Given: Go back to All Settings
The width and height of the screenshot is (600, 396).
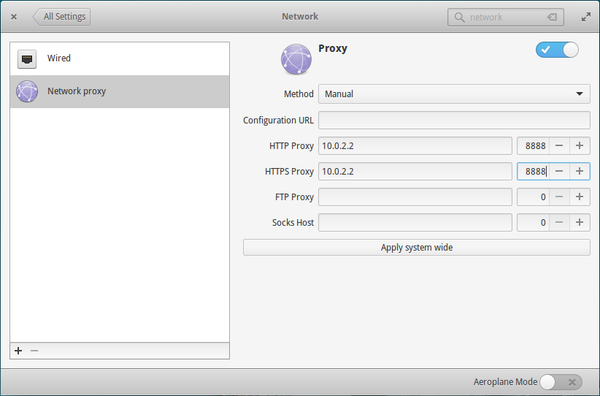Looking at the screenshot, I should pyautogui.click(x=62, y=17).
